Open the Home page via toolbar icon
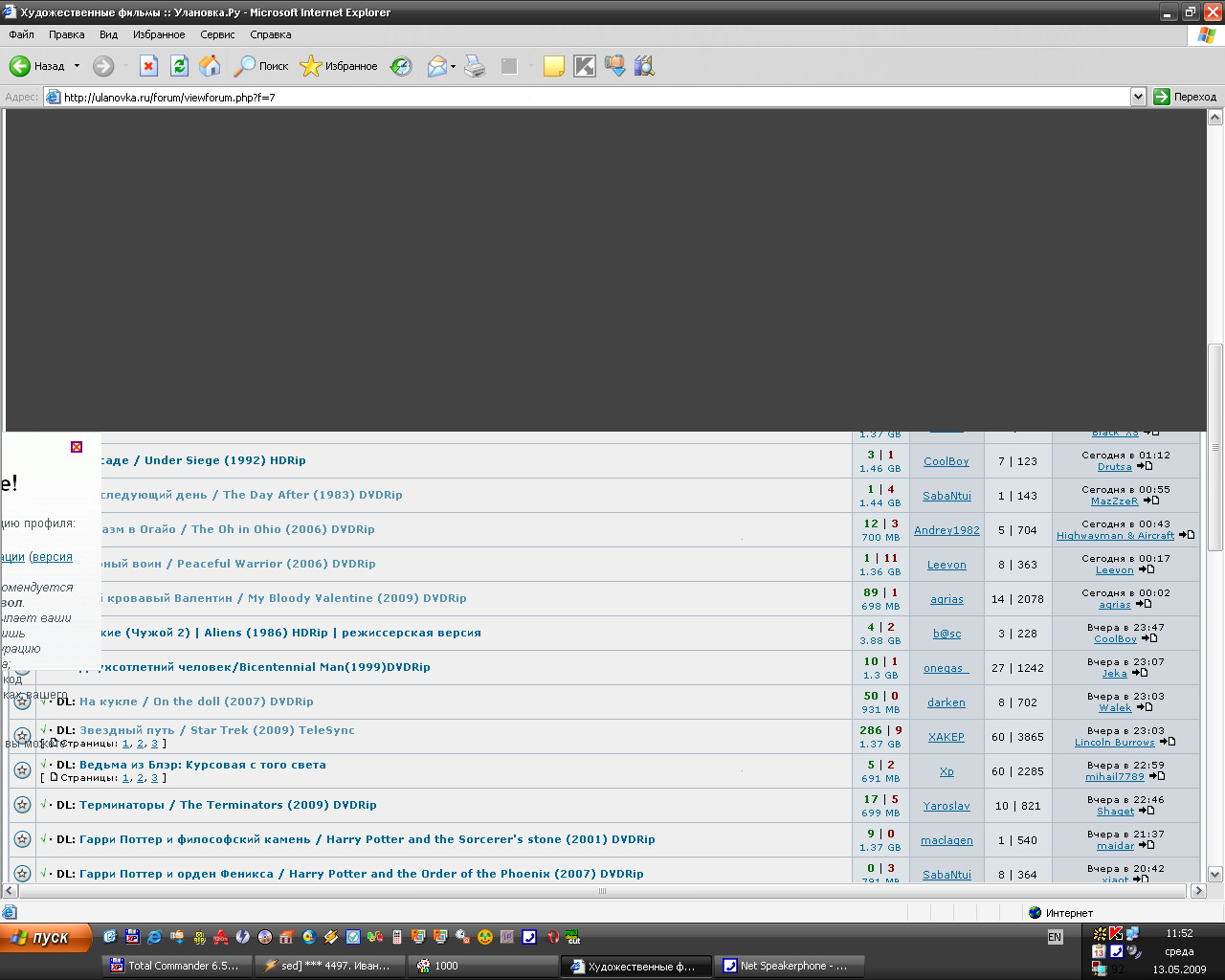The width and height of the screenshot is (1225, 980). point(210,66)
